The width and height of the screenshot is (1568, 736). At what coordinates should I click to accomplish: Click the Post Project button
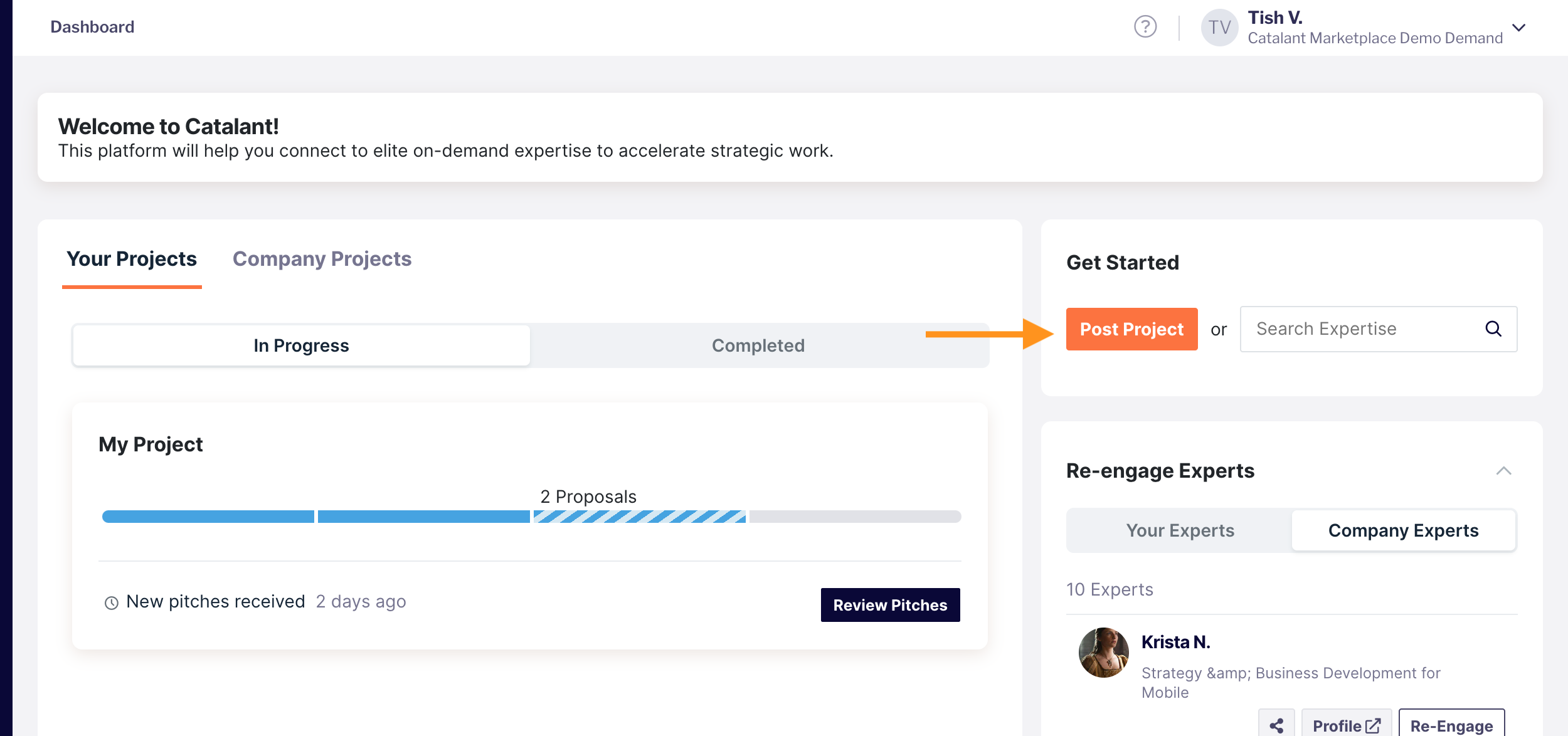(x=1131, y=329)
